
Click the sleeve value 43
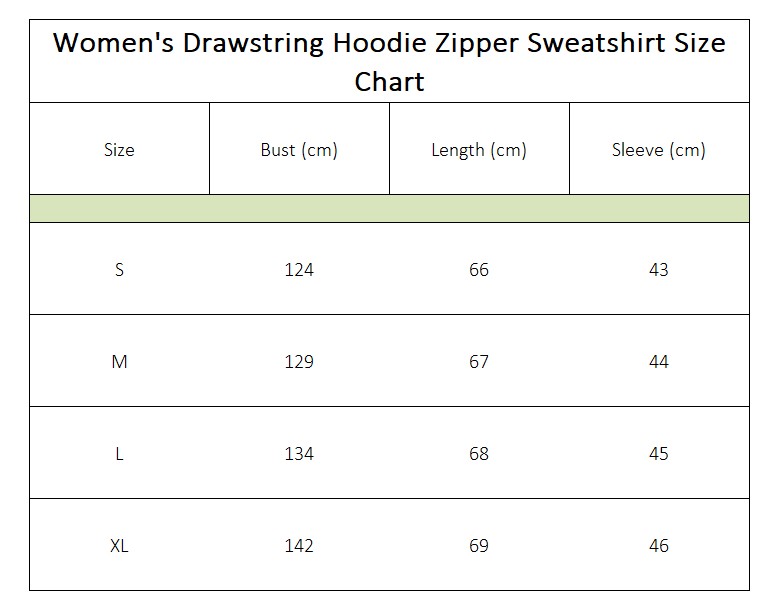click(659, 270)
